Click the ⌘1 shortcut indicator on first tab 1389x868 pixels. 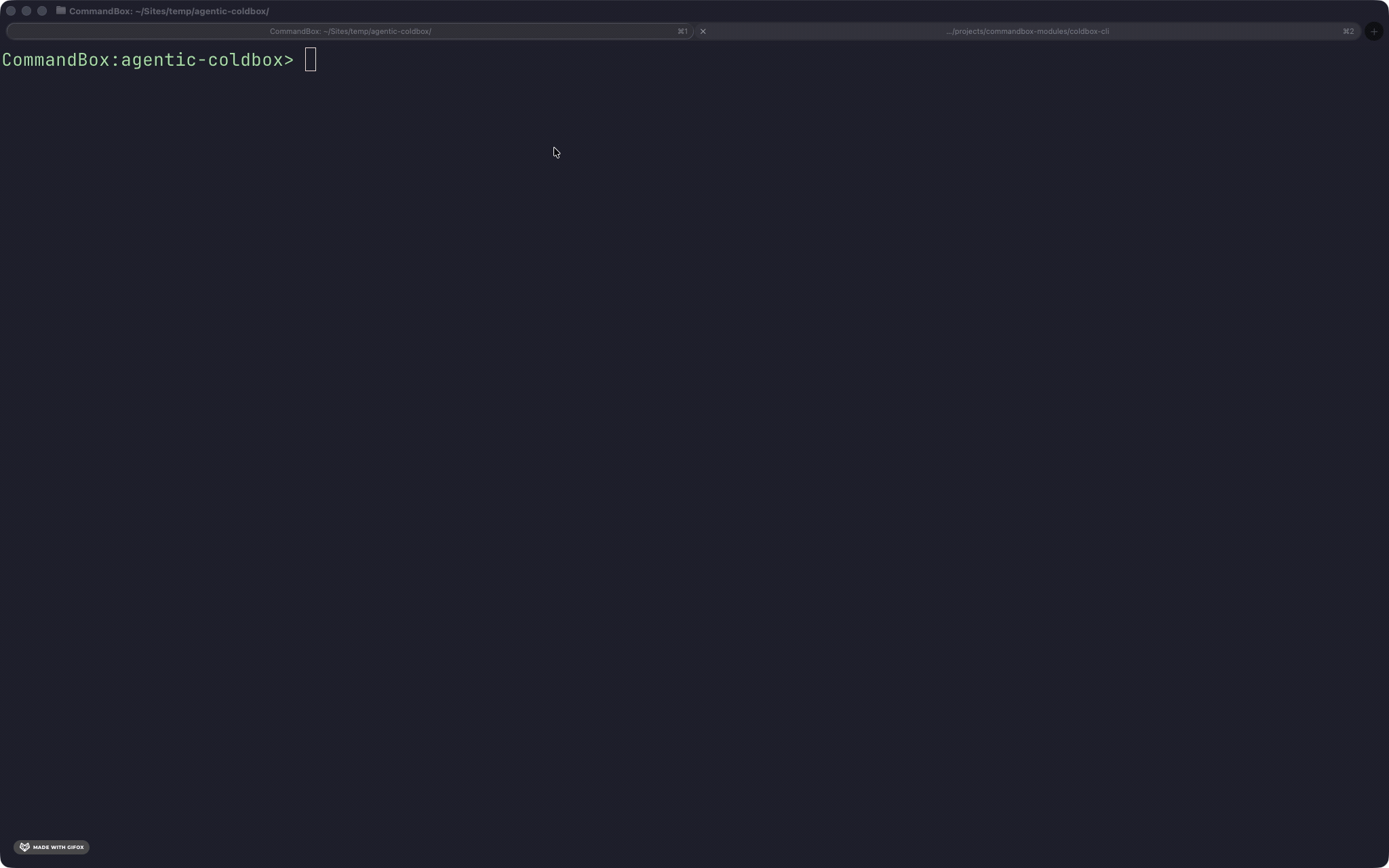682,31
